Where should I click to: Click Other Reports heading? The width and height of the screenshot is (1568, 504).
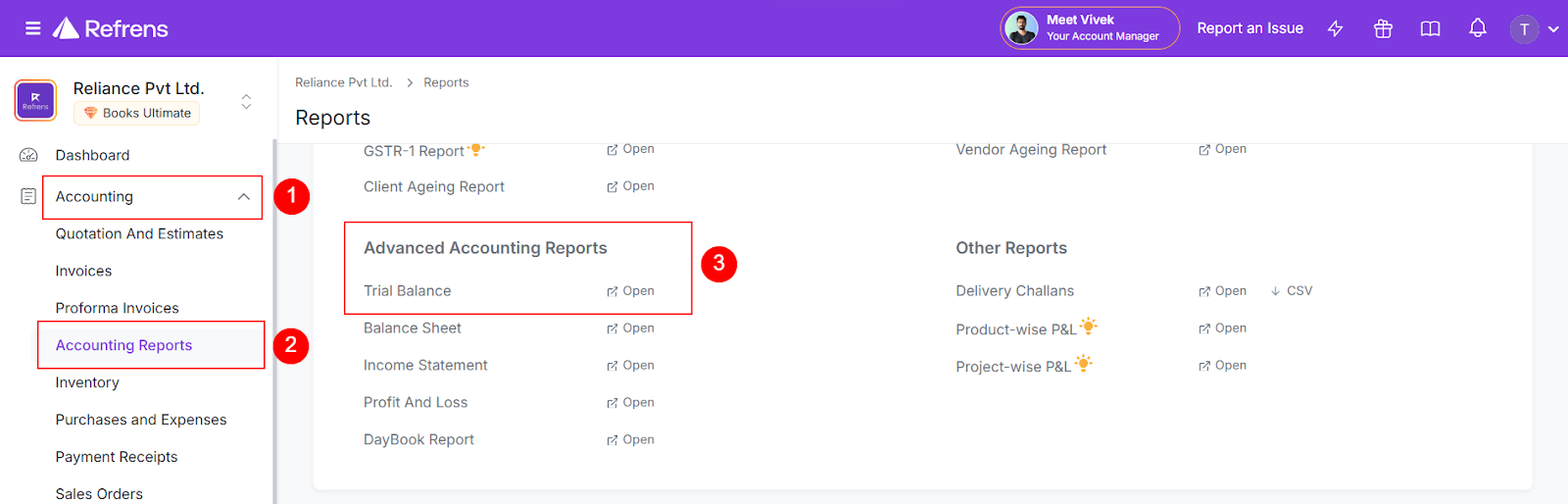click(1011, 248)
